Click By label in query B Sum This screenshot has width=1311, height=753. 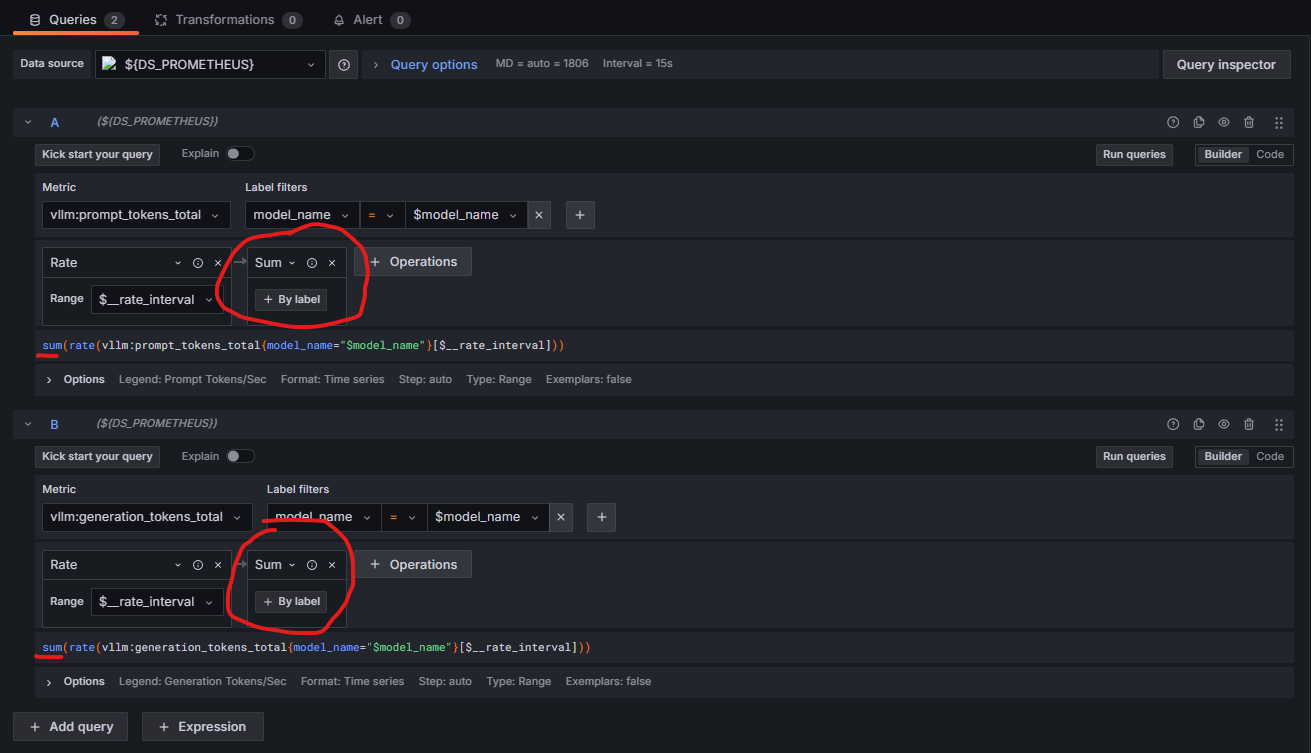tap(291, 601)
